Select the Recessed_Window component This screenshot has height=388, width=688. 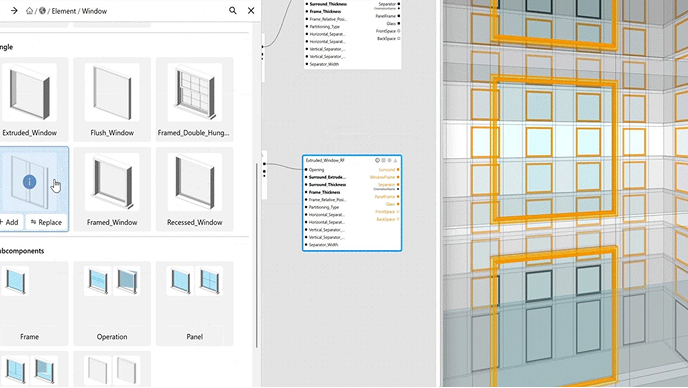pos(194,189)
